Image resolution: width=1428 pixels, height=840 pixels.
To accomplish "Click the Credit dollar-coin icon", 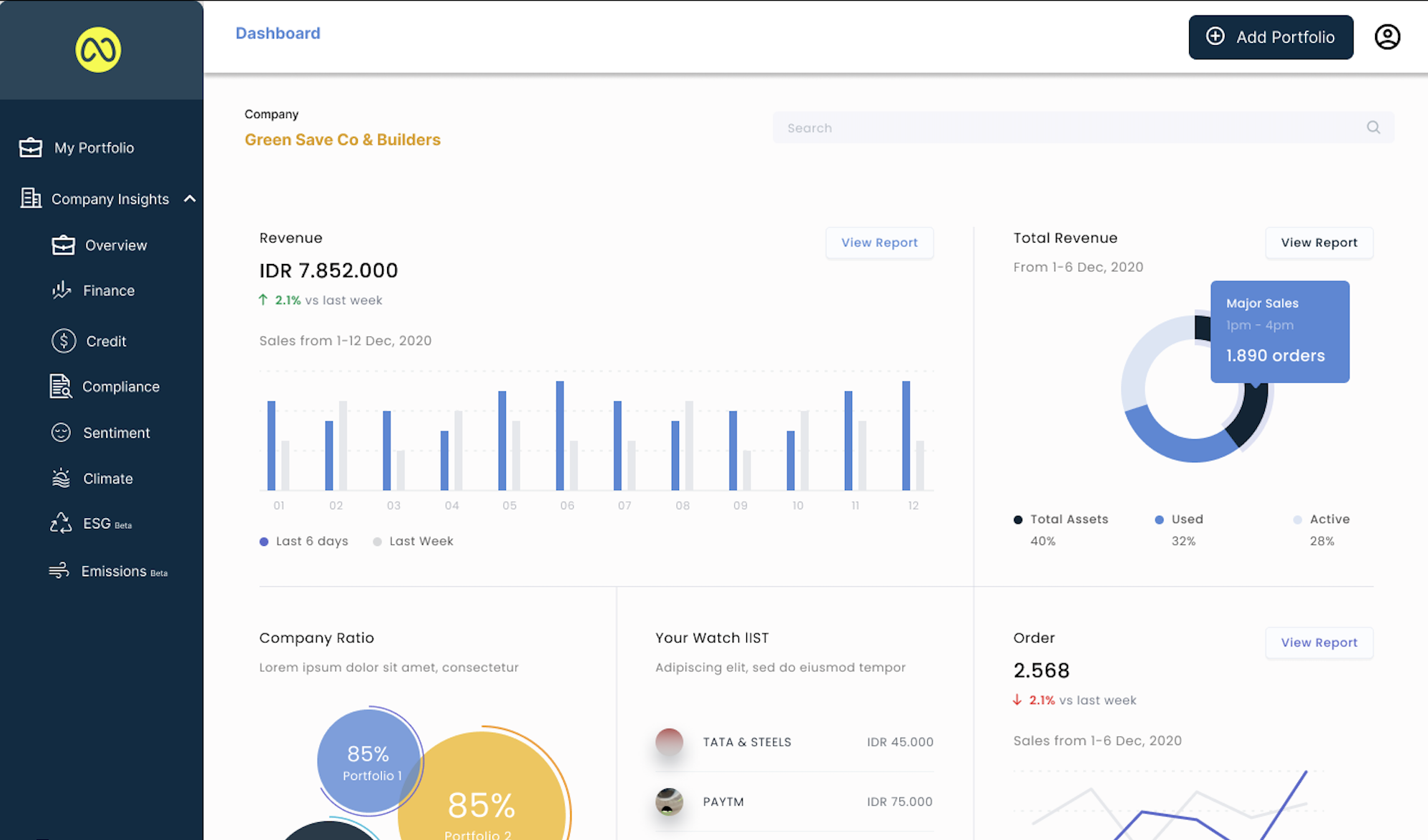I will 64,341.
